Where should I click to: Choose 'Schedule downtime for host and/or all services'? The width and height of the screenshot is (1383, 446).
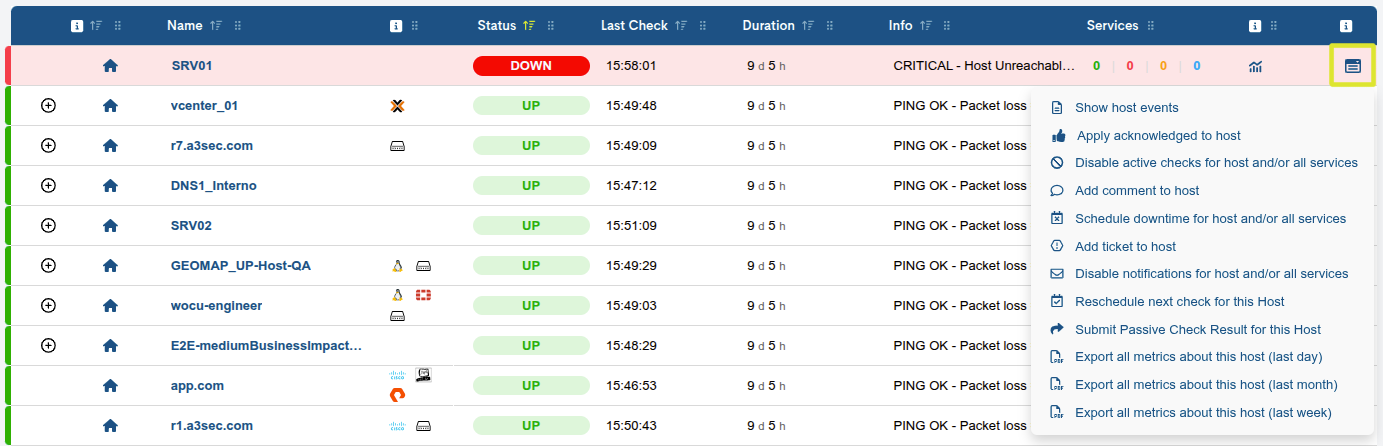point(1210,219)
